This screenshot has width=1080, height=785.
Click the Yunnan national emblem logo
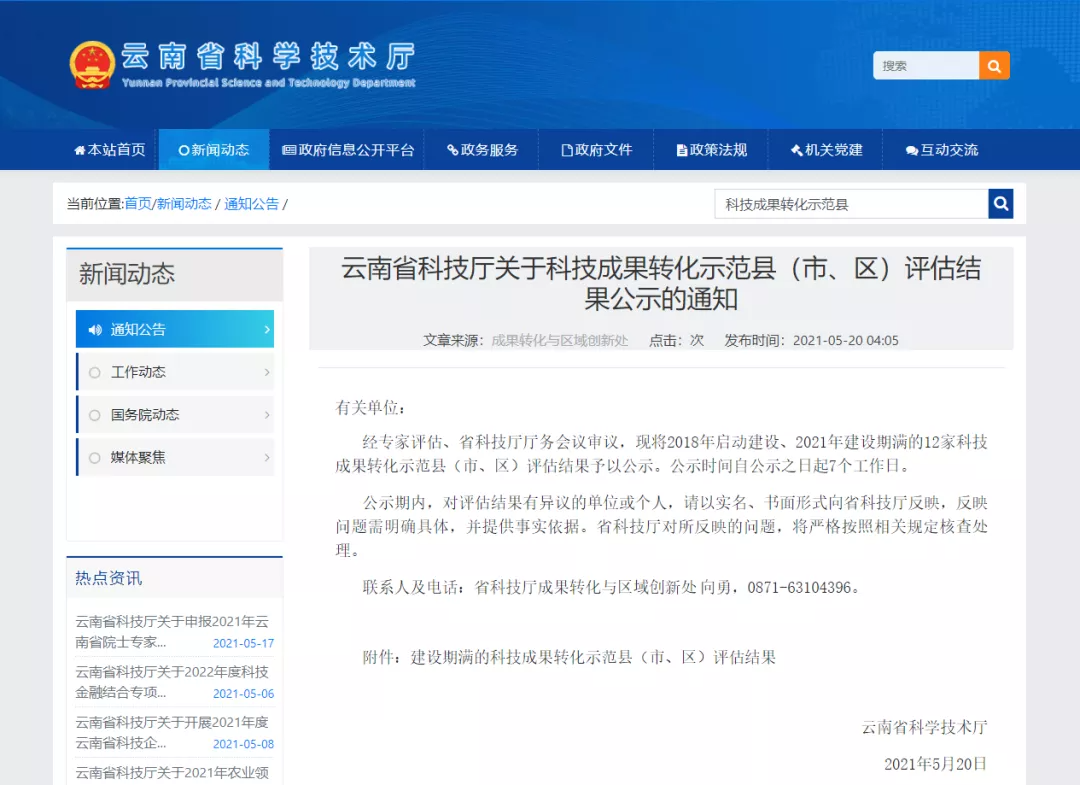[92, 66]
